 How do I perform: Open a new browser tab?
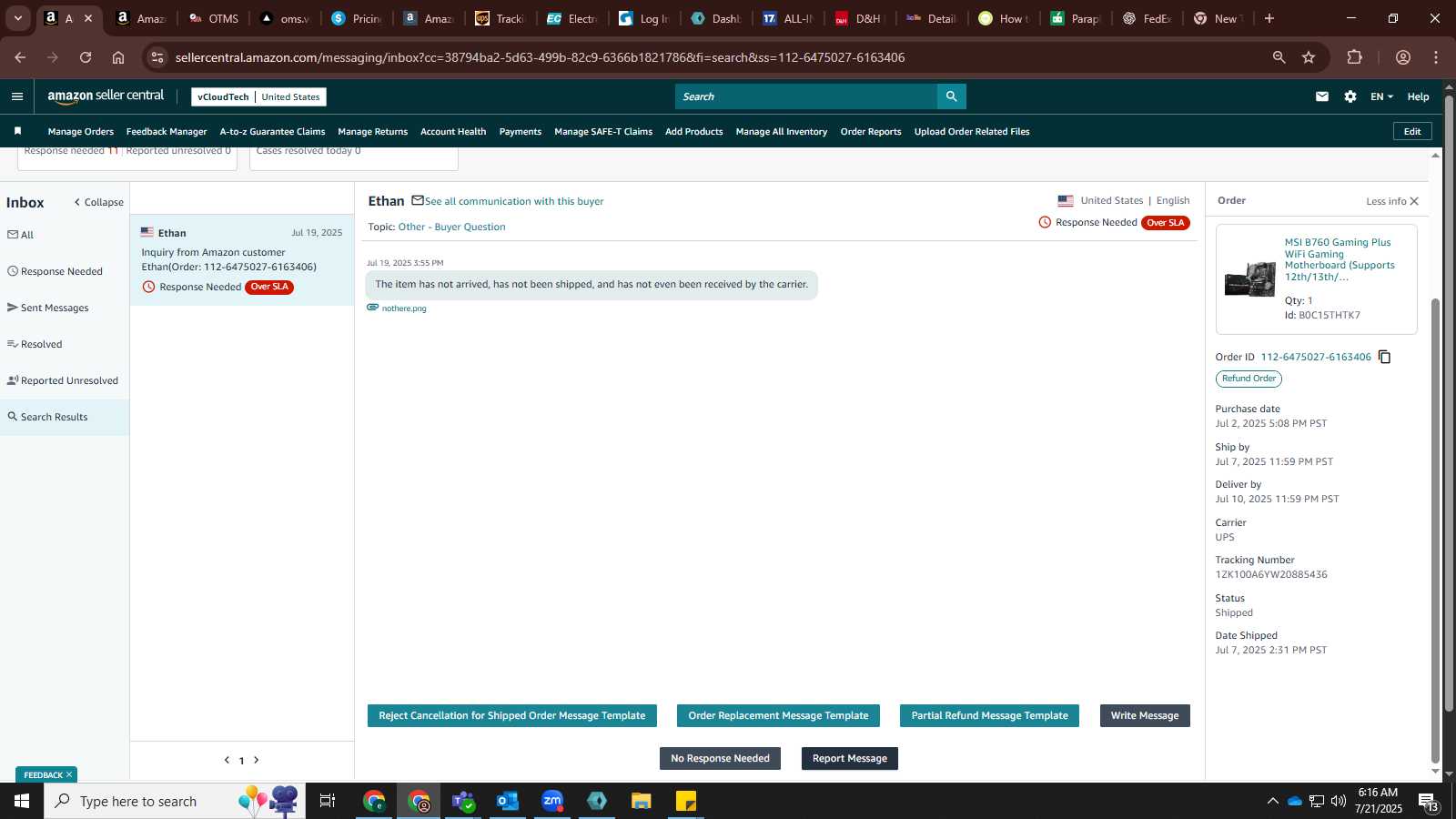[1269, 18]
